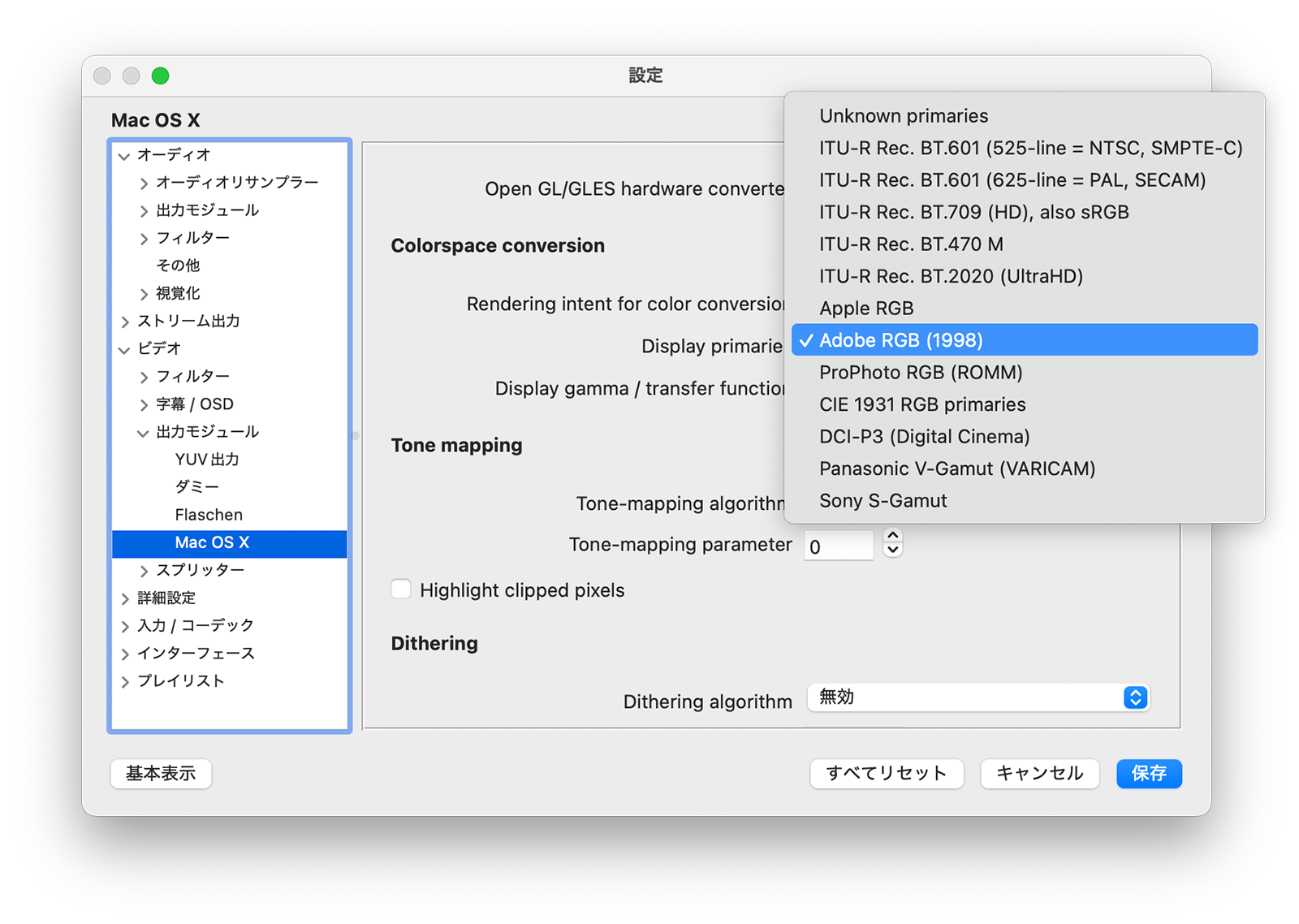Expand the ストリーム出力 tree item
The width and height of the screenshot is (1299, 924).
(x=124, y=322)
